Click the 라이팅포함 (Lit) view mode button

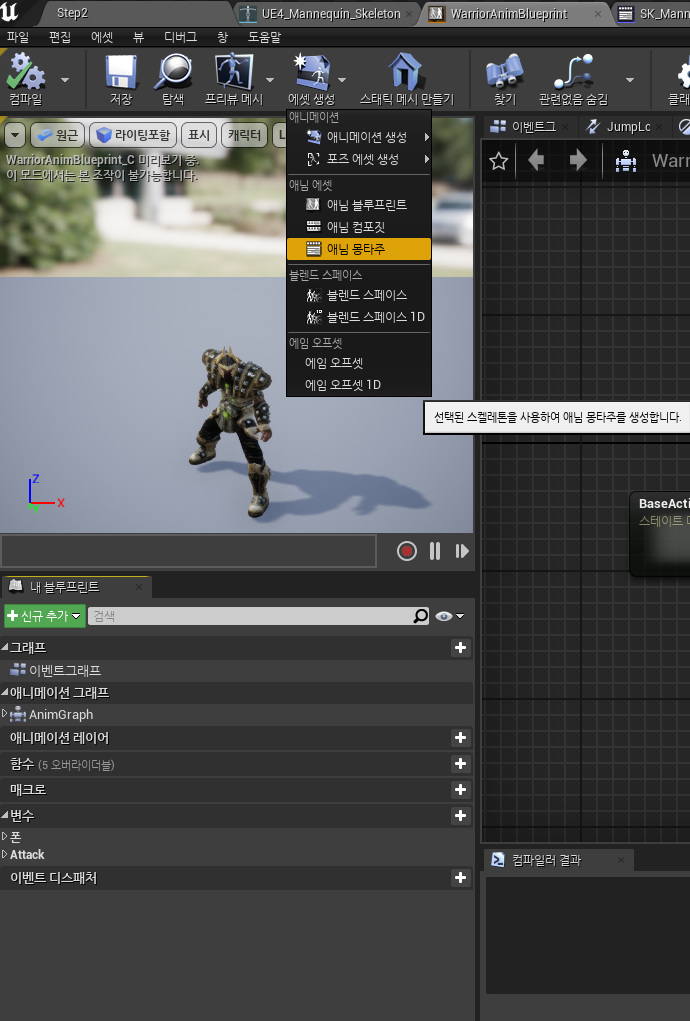[133, 135]
